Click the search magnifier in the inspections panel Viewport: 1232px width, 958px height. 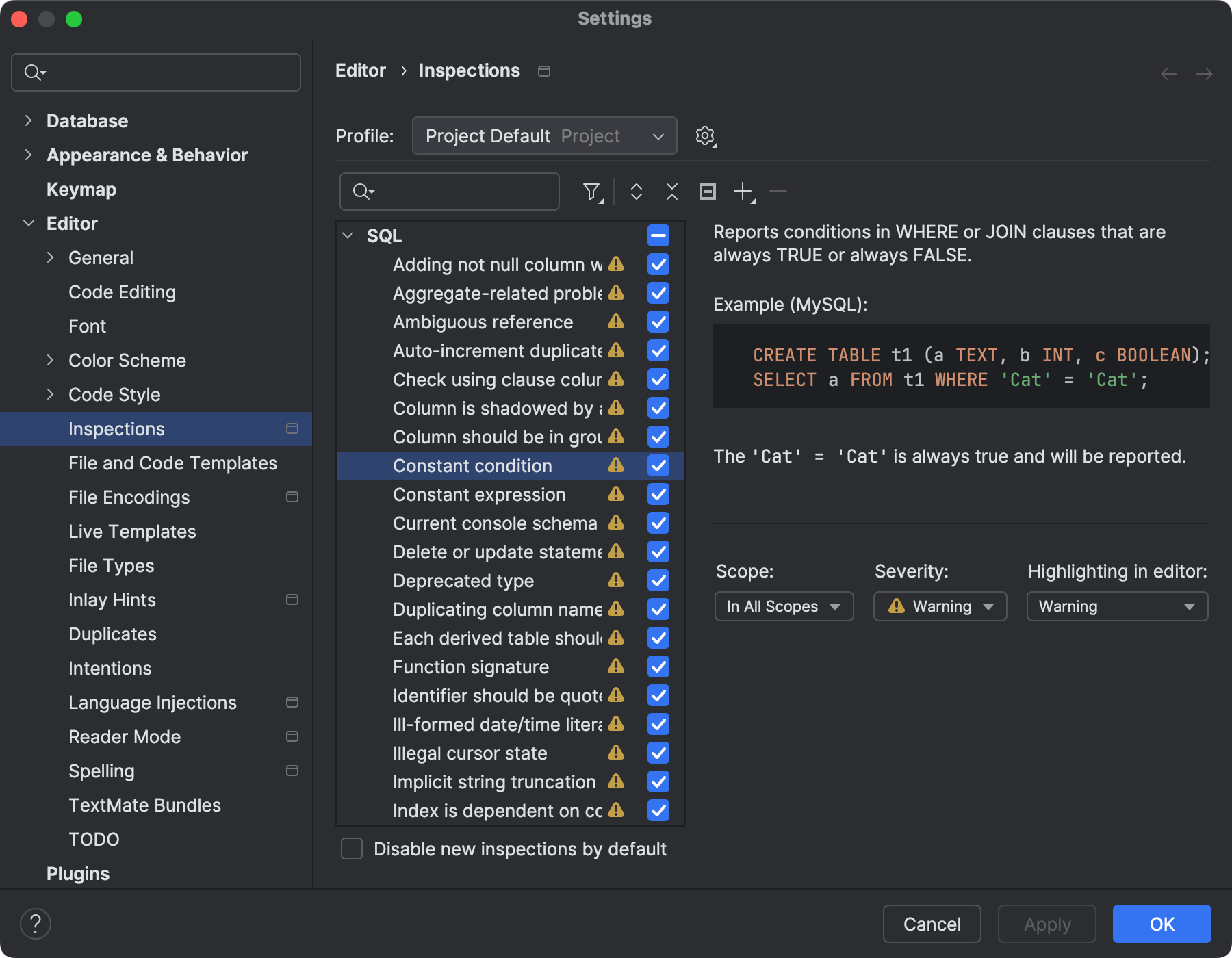[x=363, y=192]
